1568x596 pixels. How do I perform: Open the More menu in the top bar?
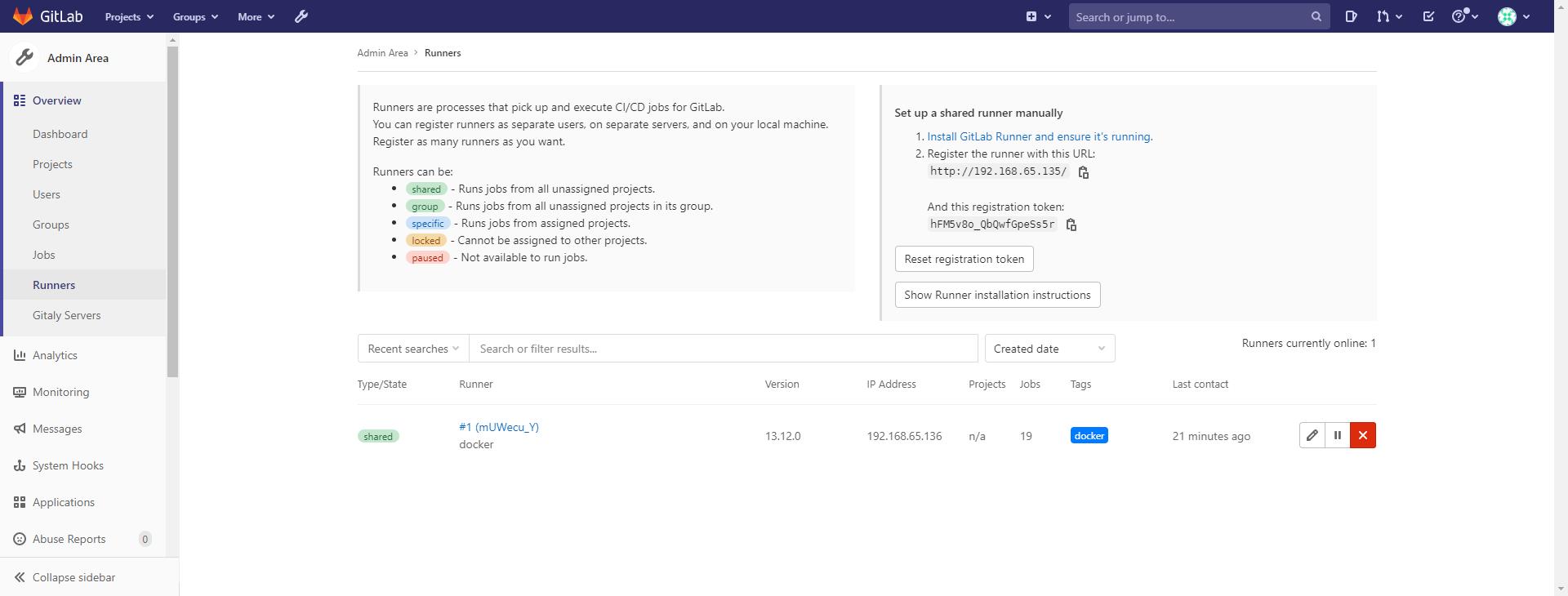coord(256,16)
